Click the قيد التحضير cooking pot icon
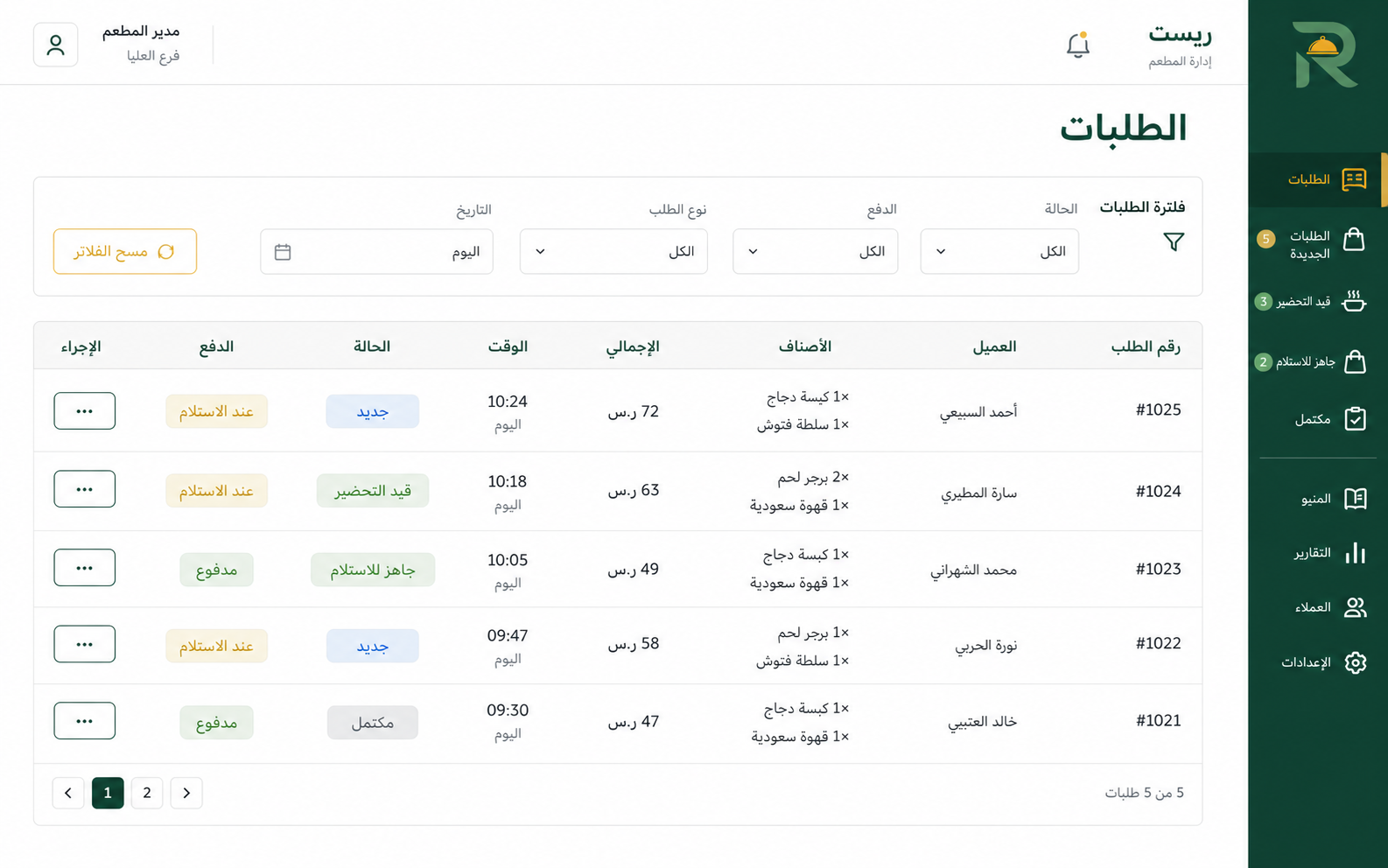Screen dimensions: 1388x868 click(x=1354, y=301)
